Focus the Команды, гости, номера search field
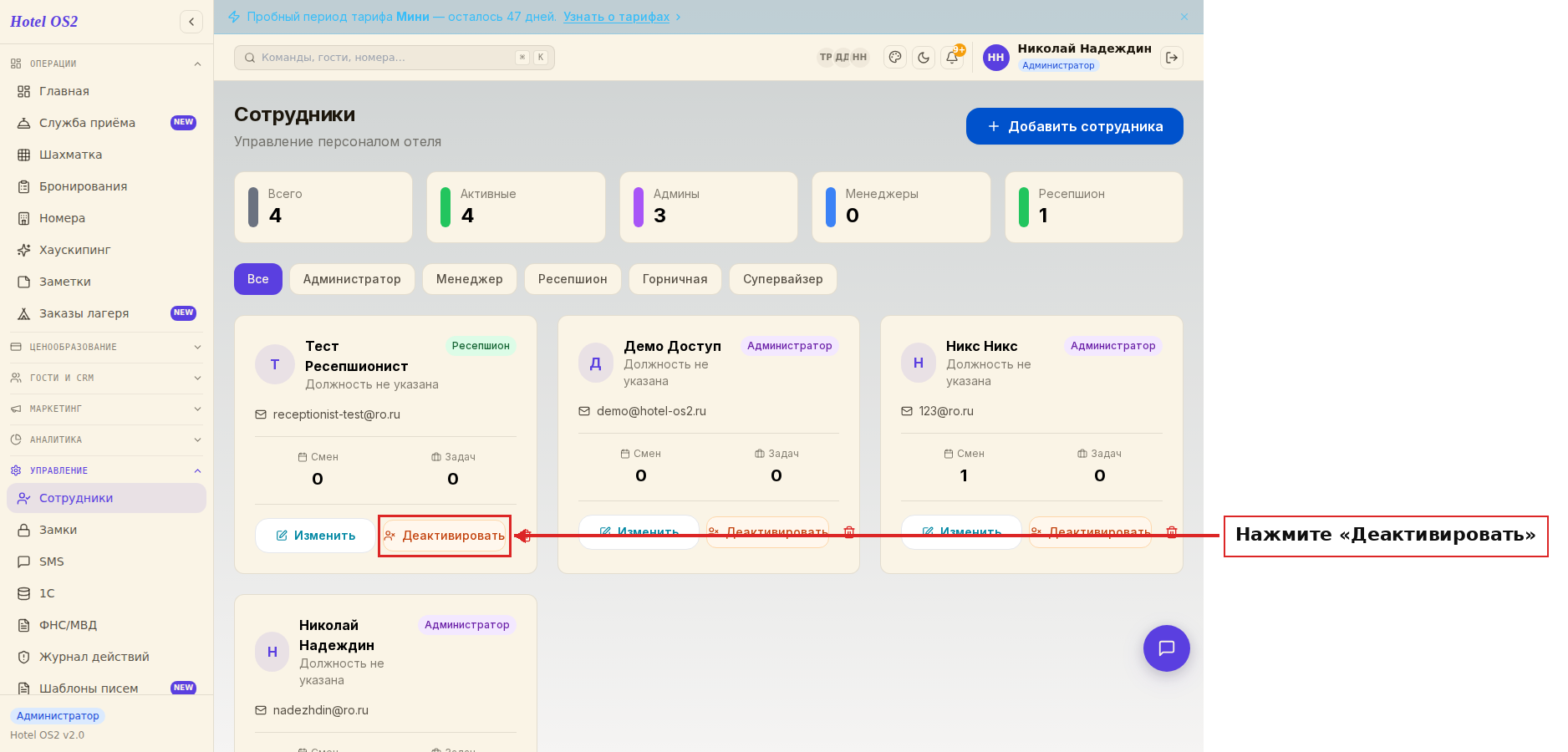 [395, 58]
